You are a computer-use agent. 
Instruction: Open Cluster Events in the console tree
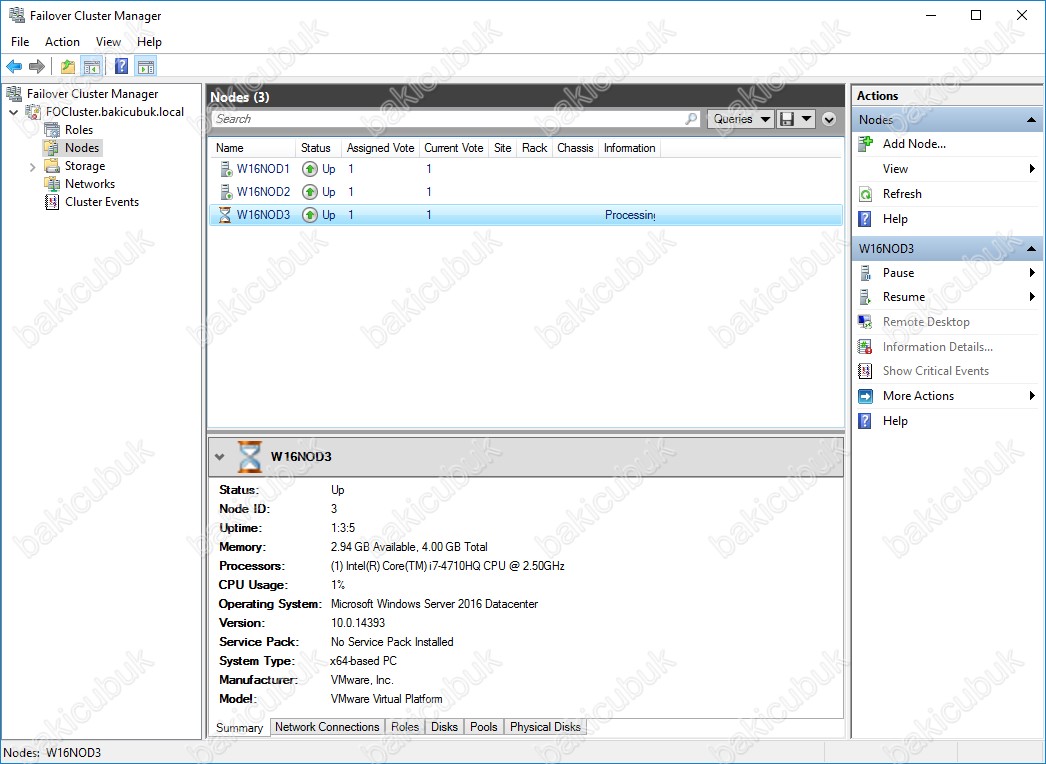pyautogui.click(x=101, y=202)
